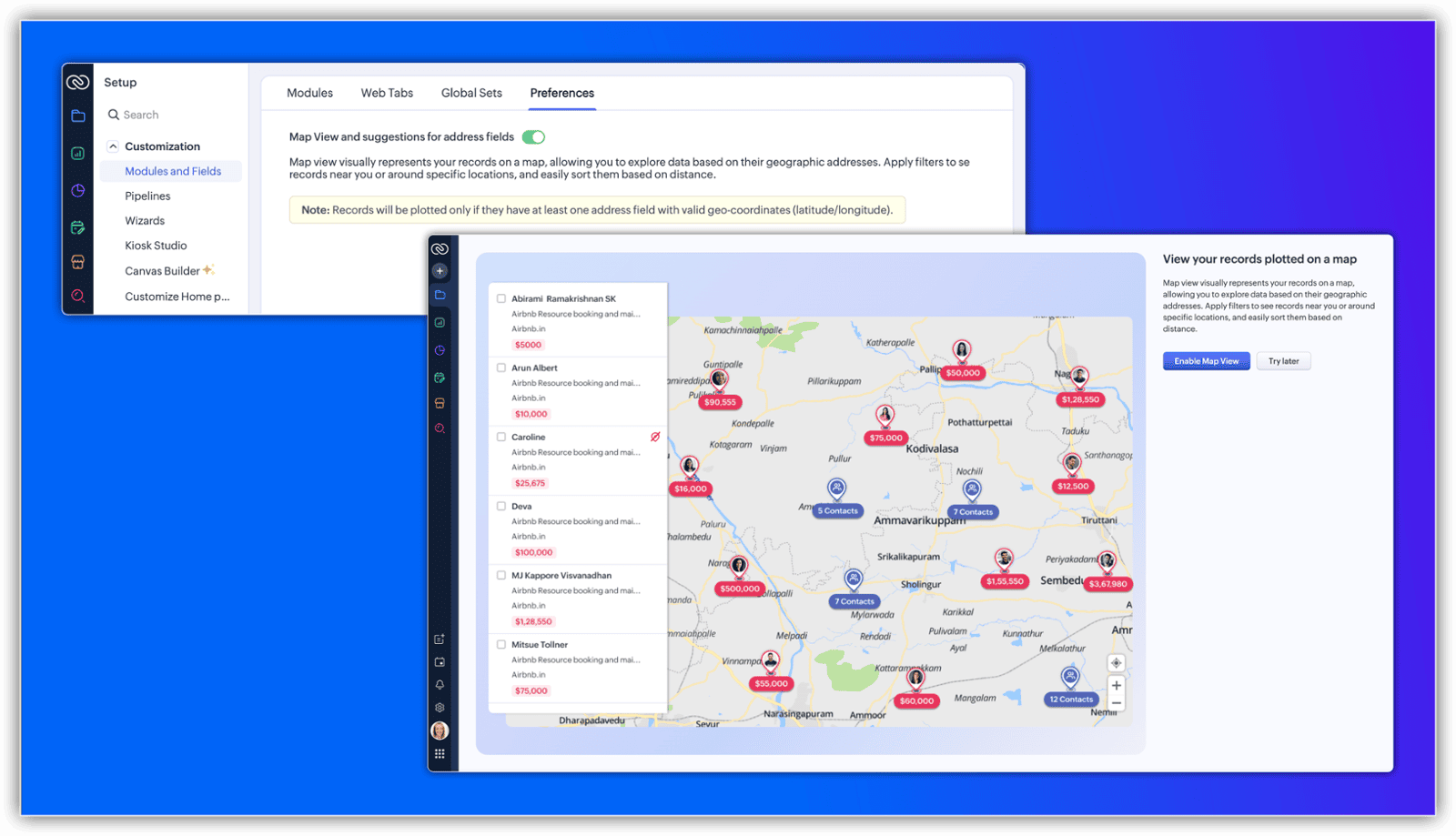1456x836 pixels.
Task: Check the Arun Albert record checkbox
Action: coord(501,368)
